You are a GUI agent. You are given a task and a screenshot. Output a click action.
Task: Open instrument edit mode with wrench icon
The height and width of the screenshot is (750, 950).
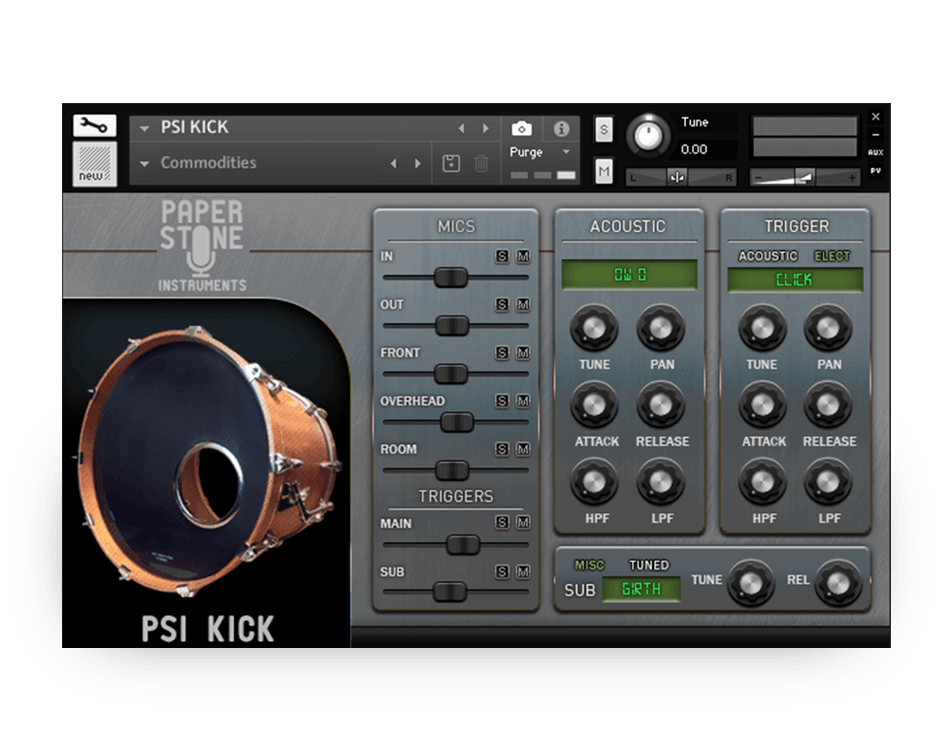tap(94, 125)
